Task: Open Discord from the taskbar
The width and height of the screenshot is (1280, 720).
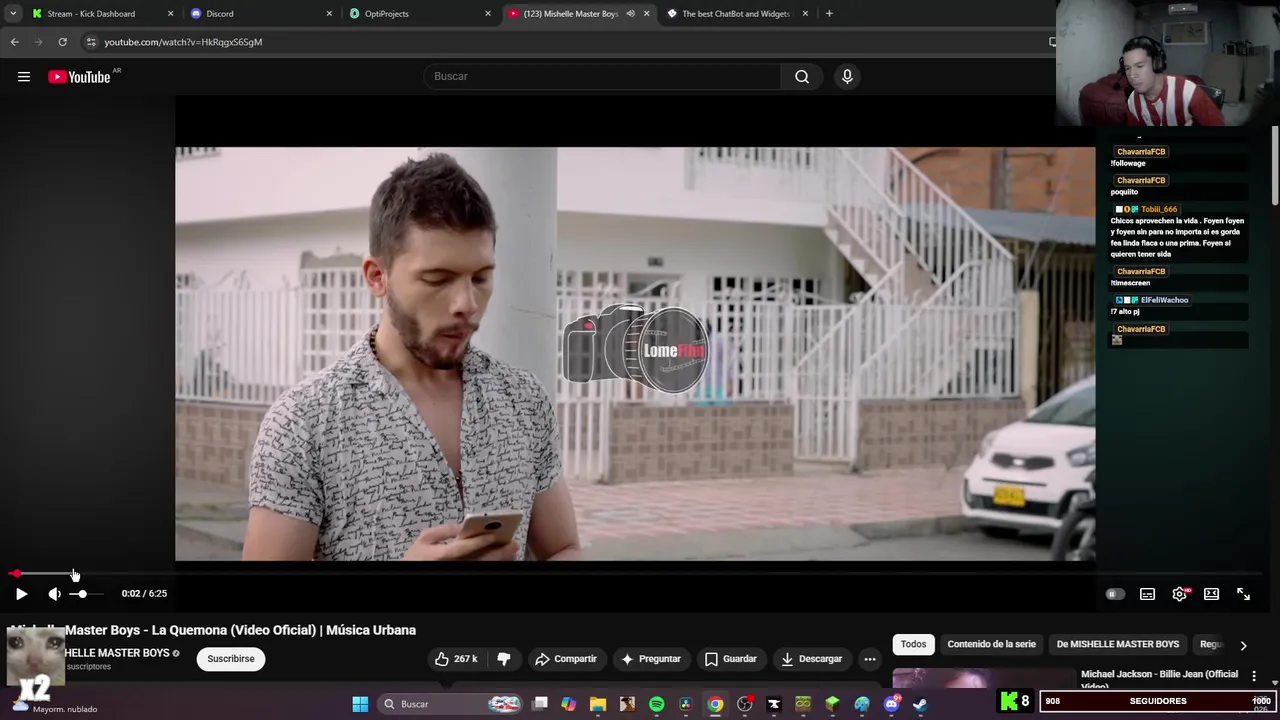Action: pyautogui.click(x=891, y=704)
